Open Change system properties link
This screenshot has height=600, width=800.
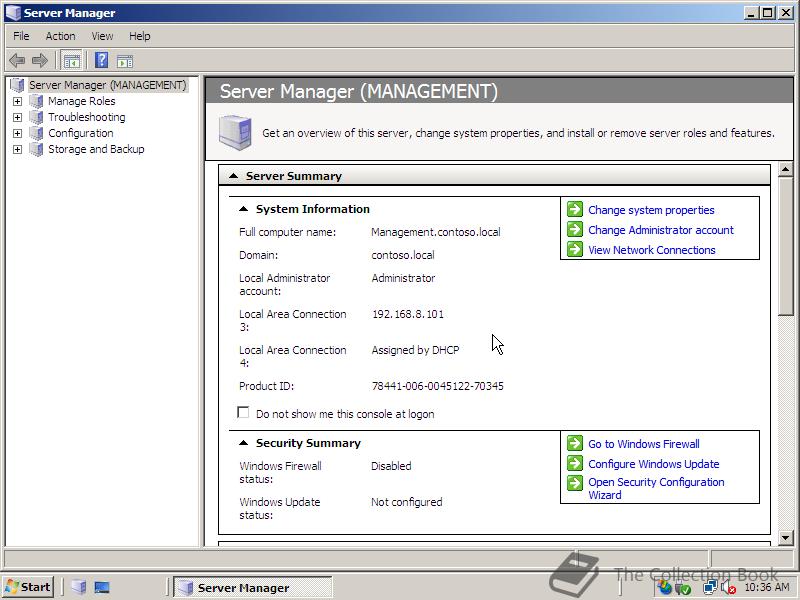click(651, 210)
